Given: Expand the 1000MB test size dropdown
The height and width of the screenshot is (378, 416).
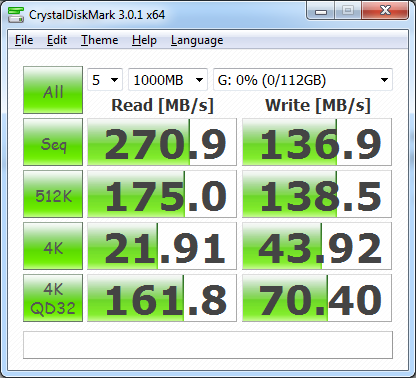Looking at the screenshot, I should (x=168, y=80).
